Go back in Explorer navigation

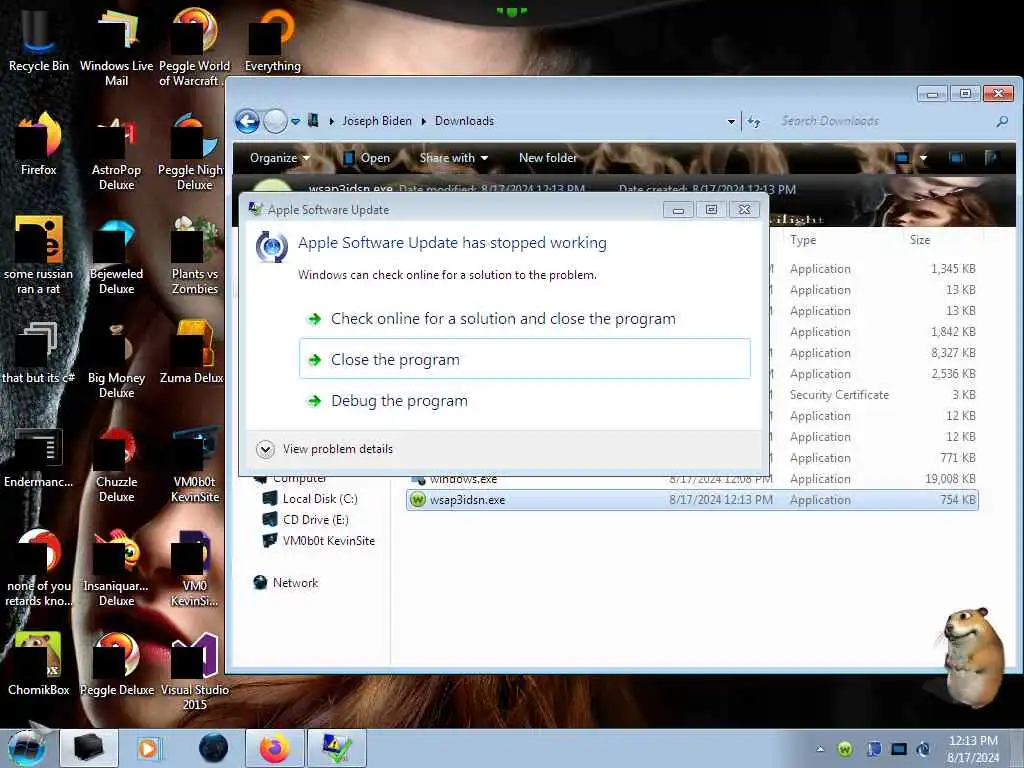247,121
